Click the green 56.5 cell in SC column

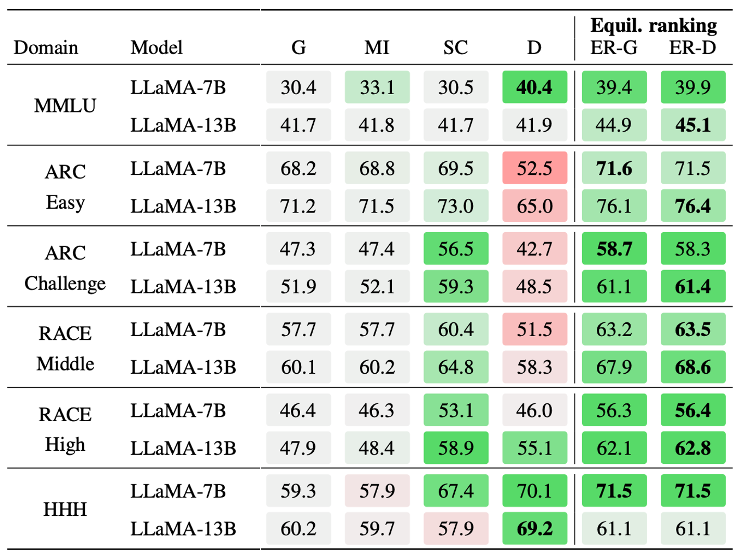[x=456, y=249]
